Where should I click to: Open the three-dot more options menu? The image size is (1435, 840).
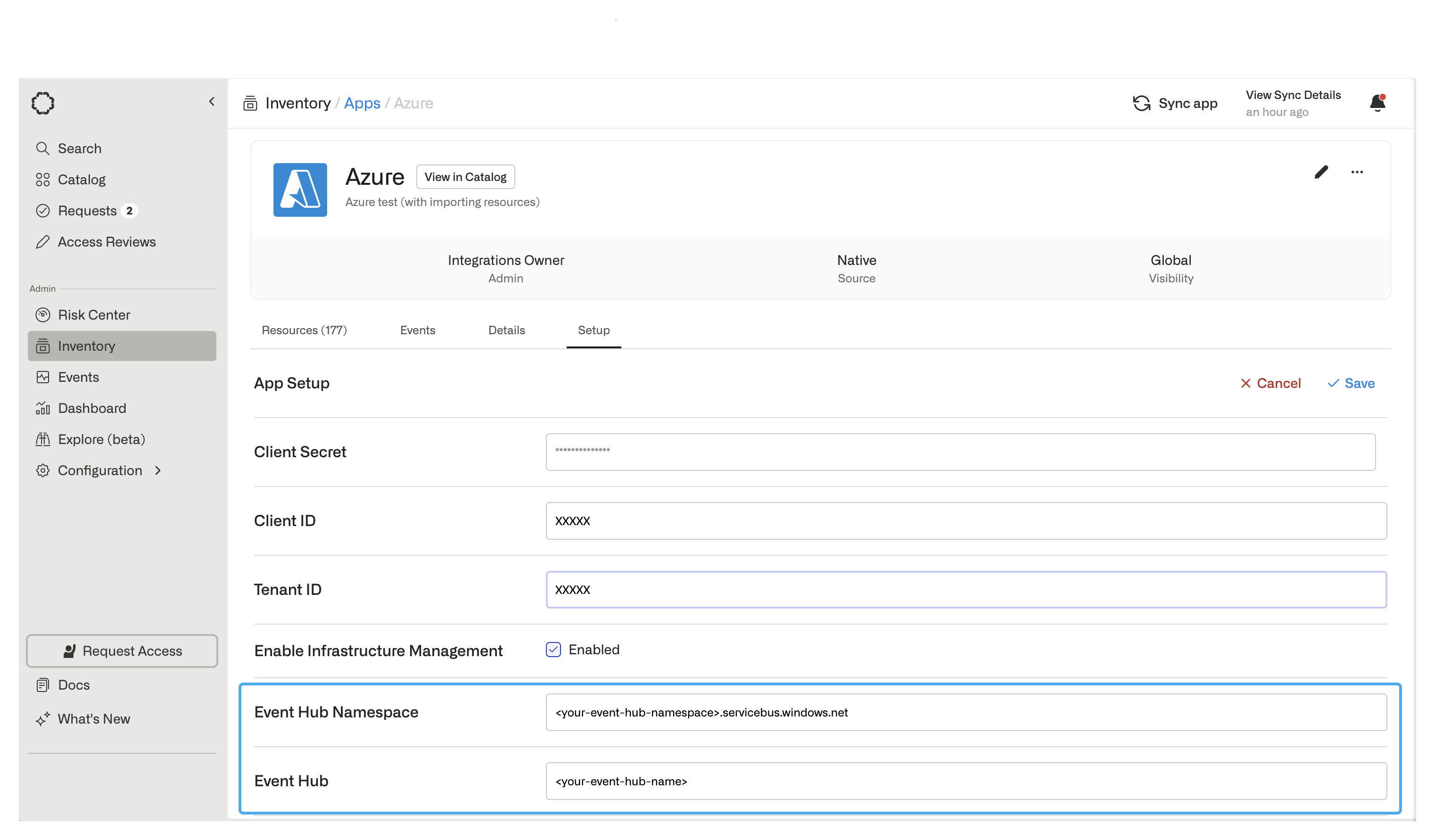(1356, 172)
